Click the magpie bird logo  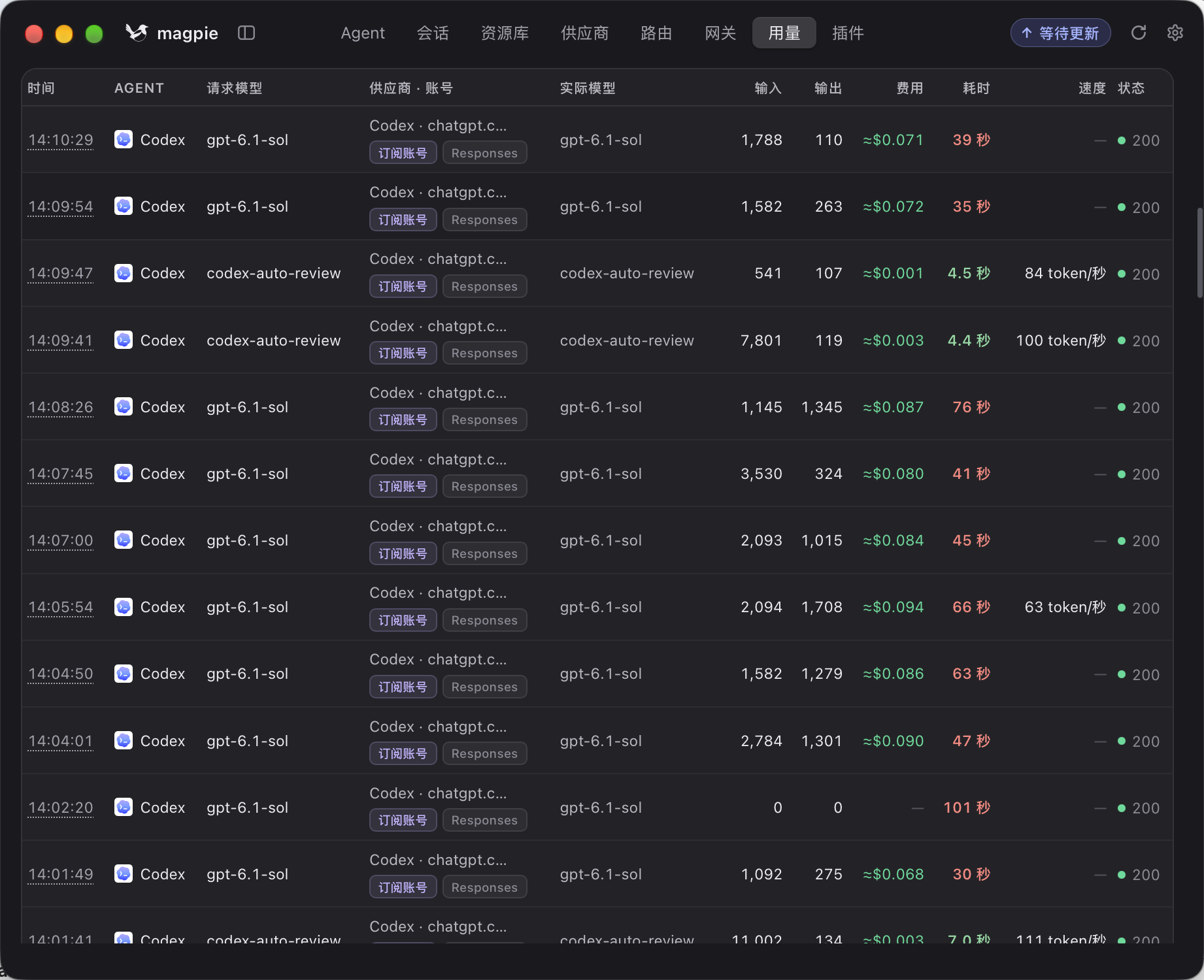[137, 33]
